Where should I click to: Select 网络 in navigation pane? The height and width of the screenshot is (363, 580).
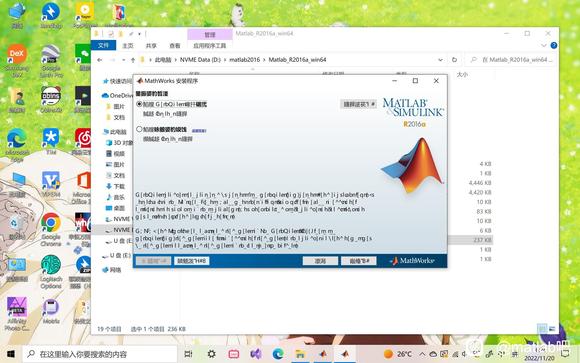point(112,270)
